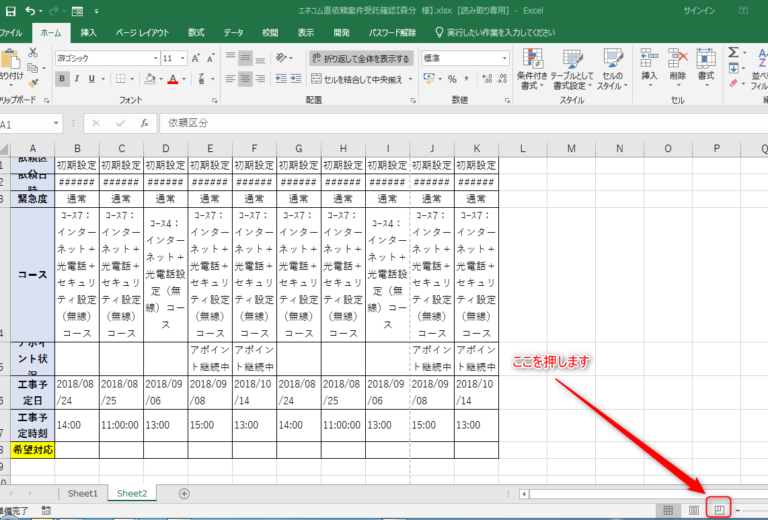
Task: Decrease font size with small A icon
Action: 211,58
